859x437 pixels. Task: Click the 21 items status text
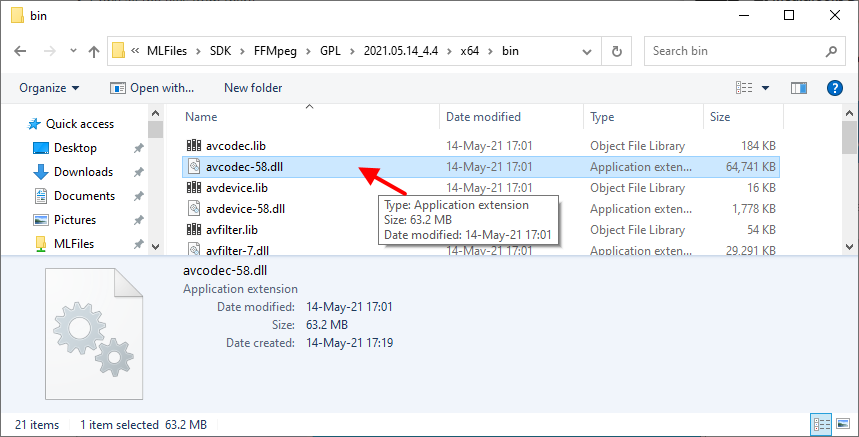(x=37, y=424)
